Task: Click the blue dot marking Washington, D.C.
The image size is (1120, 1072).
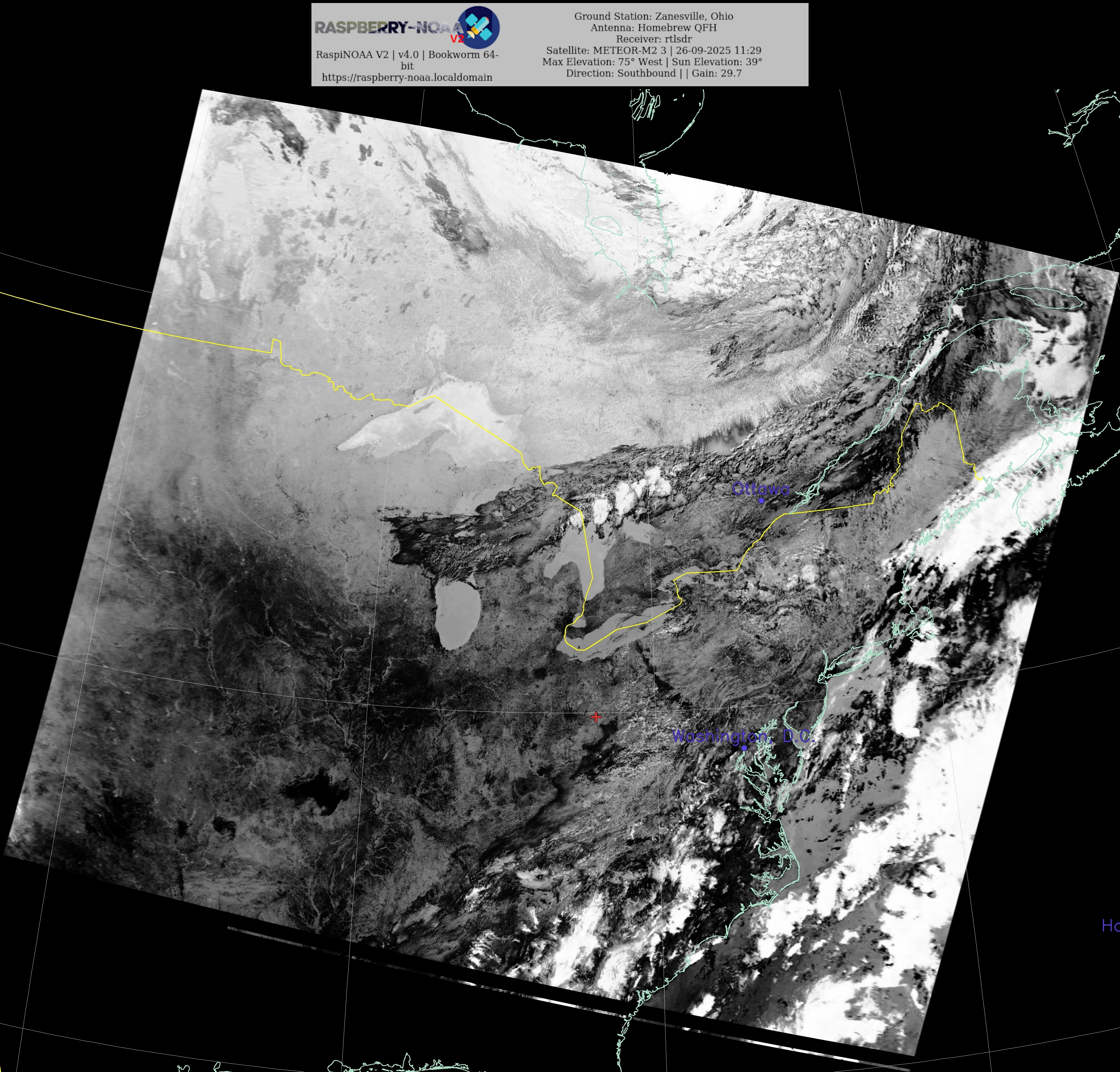Action: 744,748
